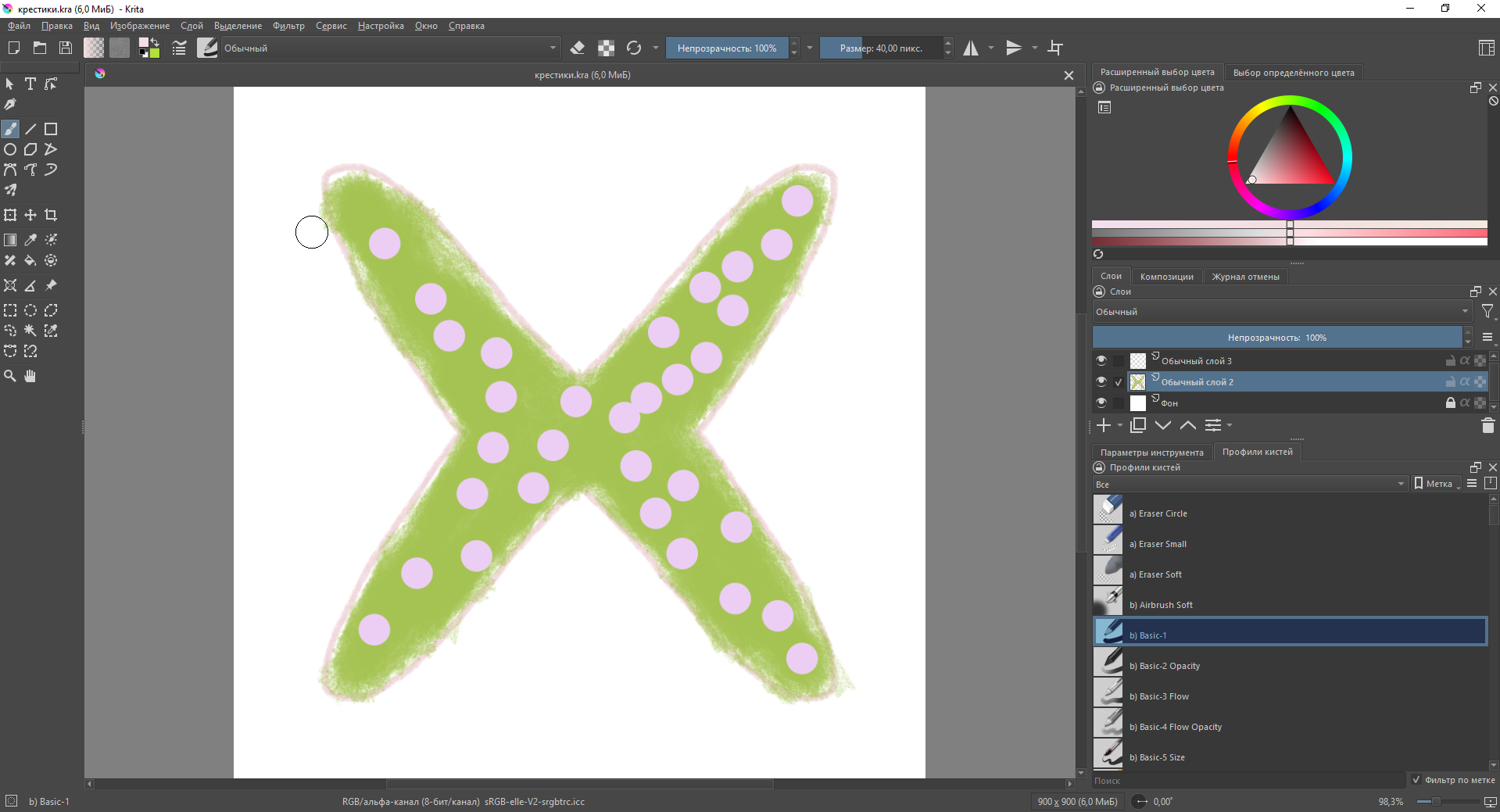Activate the Zoom magnifier tool
The image size is (1500, 812).
pyautogui.click(x=10, y=376)
